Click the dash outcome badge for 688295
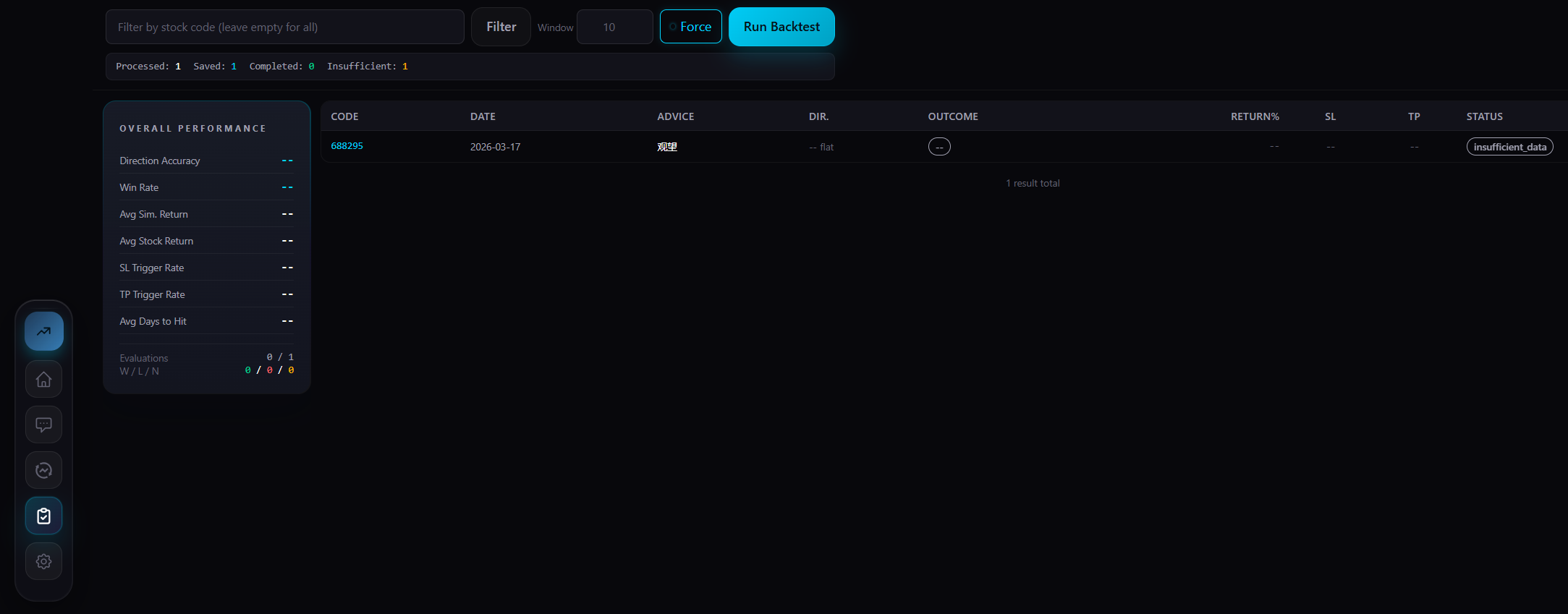The height and width of the screenshot is (614, 1568). [x=939, y=147]
